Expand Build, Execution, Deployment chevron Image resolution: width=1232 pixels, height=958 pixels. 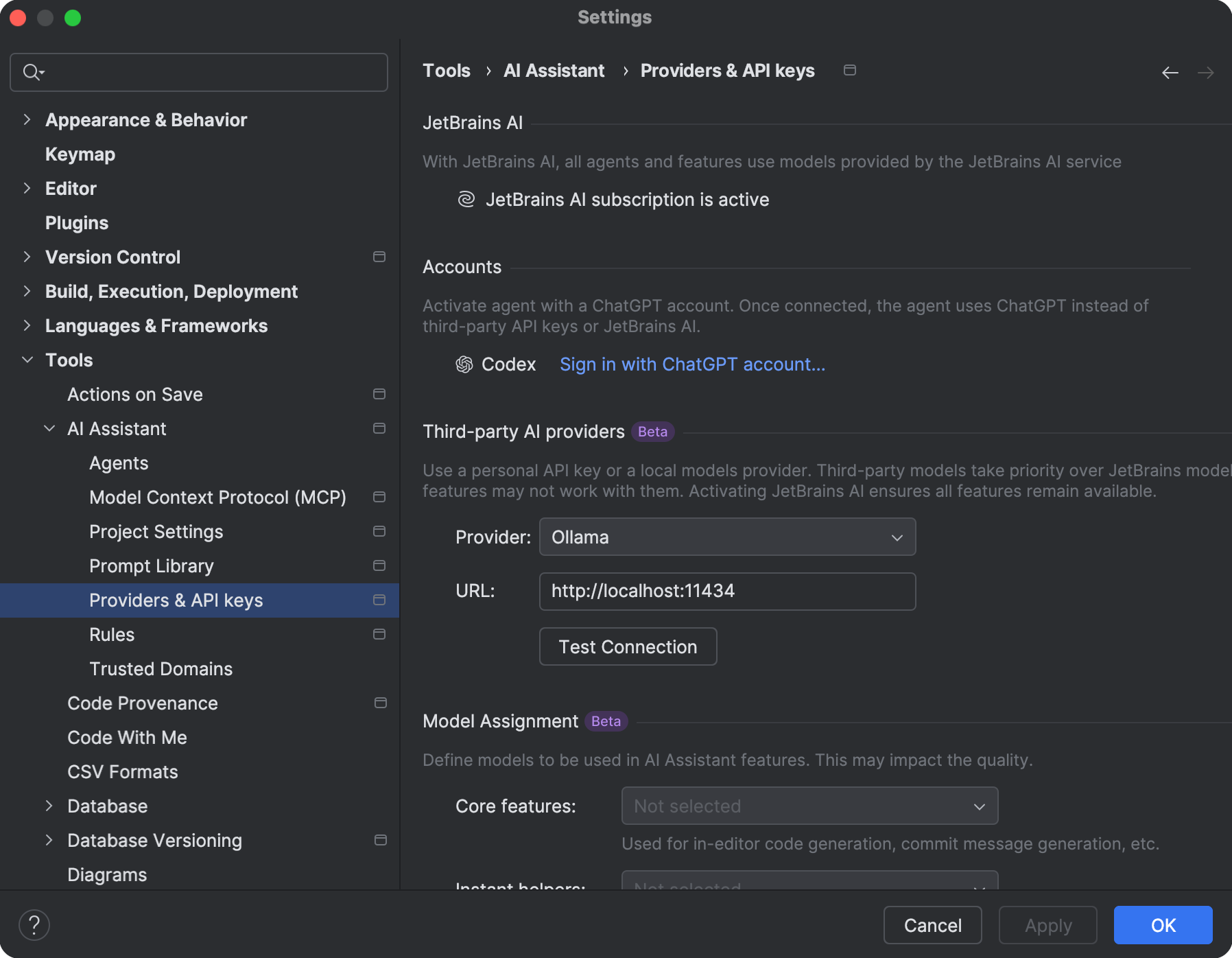[27, 291]
